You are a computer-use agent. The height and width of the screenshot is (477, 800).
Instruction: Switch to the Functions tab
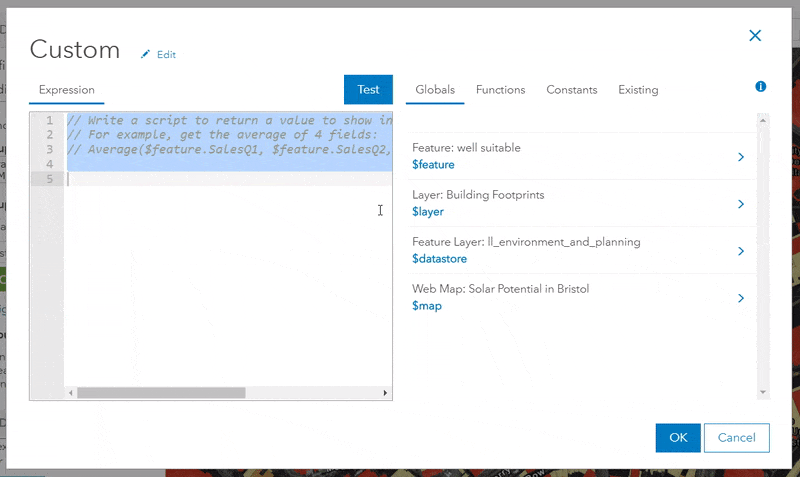(x=500, y=90)
